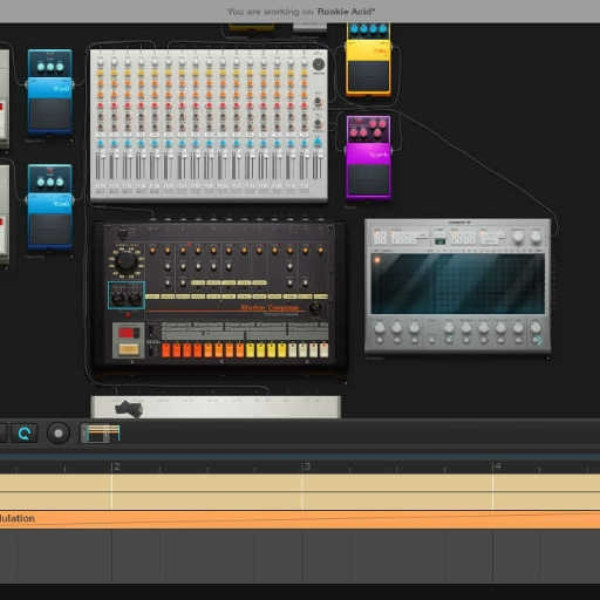Click the last orange level knob on drum machine
This screenshot has height=600, width=600.
(x=321, y=250)
